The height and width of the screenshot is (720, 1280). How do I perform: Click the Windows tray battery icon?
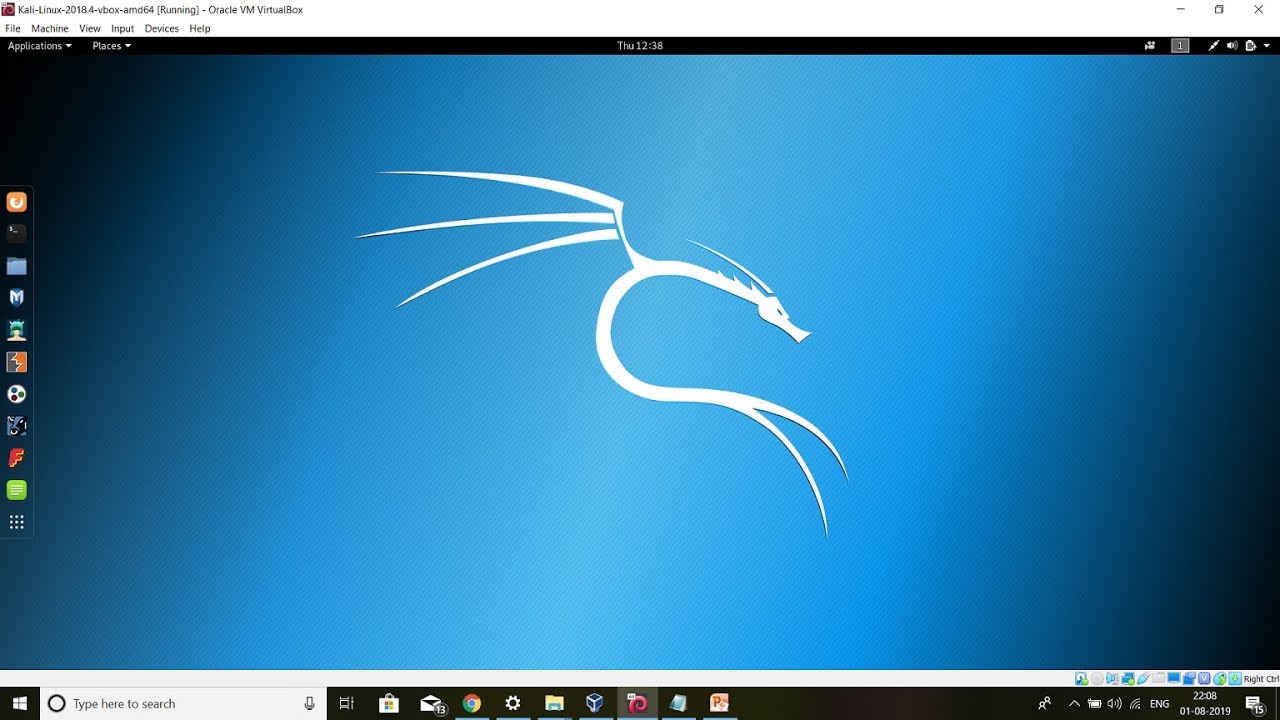pos(1095,704)
